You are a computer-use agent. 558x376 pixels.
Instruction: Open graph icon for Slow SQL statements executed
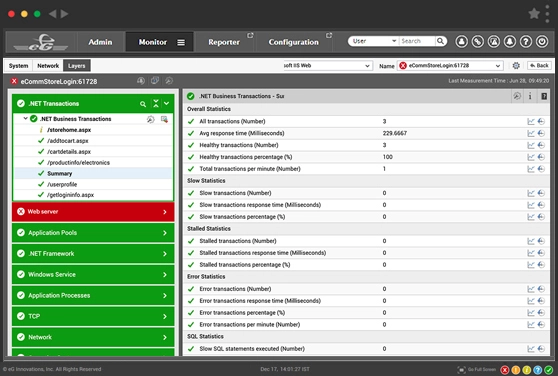pyautogui.click(x=531, y=349)
